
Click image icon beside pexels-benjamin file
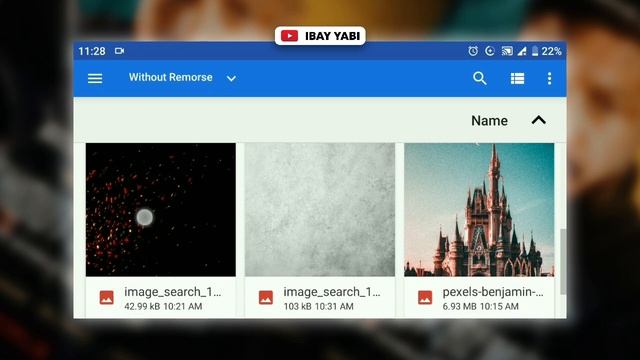(425, 298)
